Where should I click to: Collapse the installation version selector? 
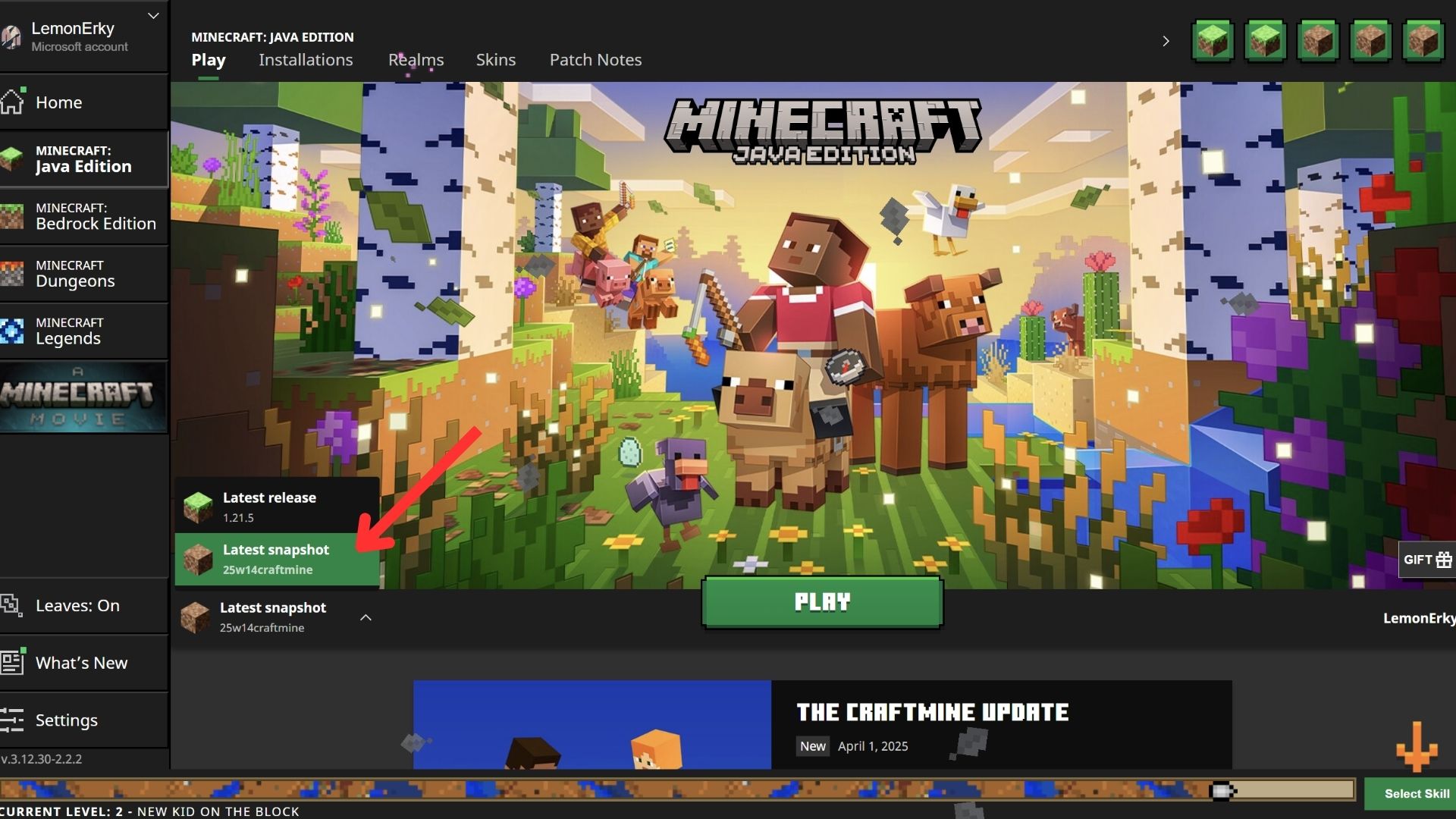366,617
